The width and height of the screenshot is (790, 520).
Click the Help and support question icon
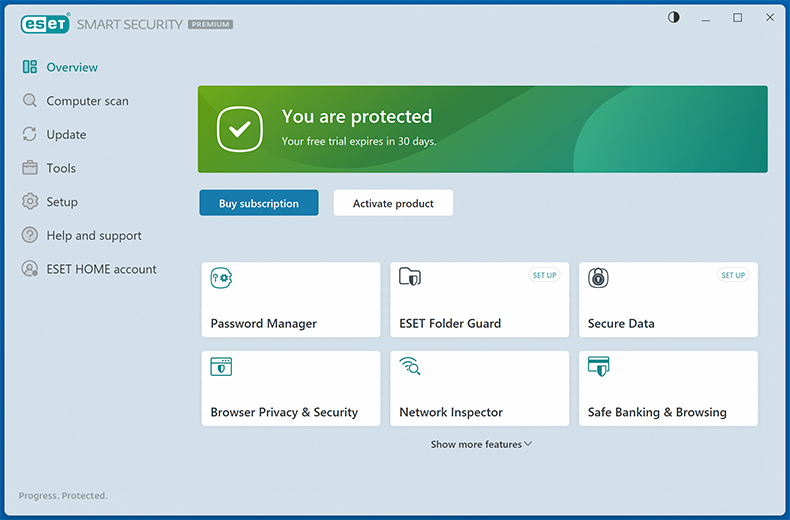tap(30, 235)
